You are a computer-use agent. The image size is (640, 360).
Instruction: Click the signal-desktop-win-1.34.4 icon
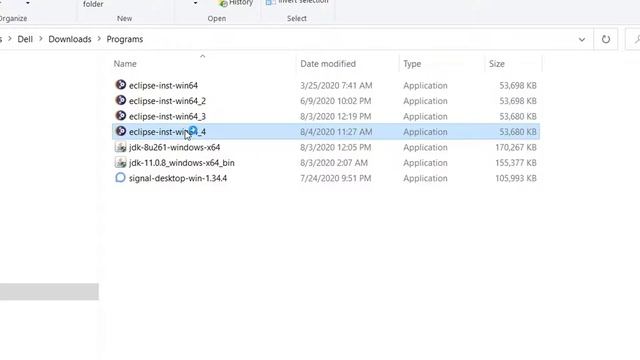pos(120,178)
